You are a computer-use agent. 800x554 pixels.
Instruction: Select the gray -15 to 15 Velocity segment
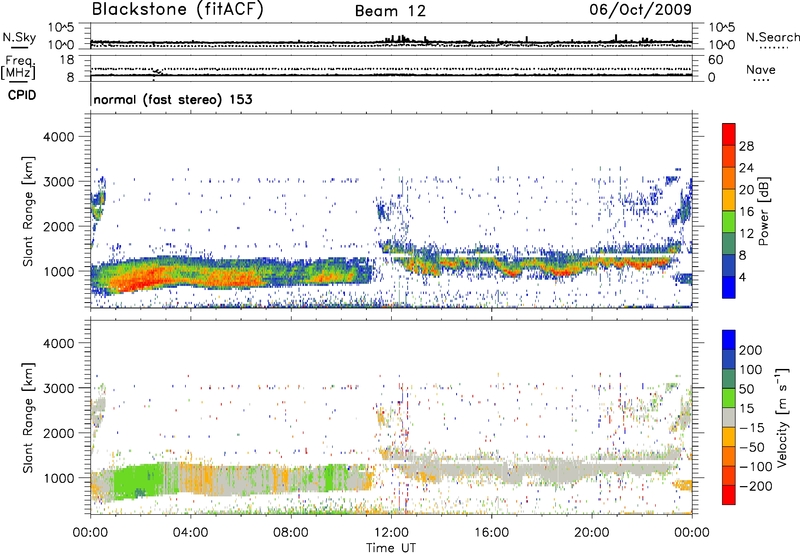[x=729, y=418]
